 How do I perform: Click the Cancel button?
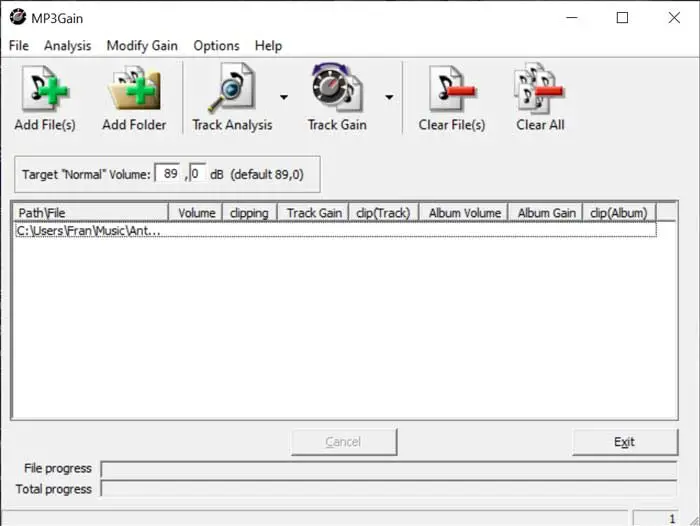pos(344,442)
